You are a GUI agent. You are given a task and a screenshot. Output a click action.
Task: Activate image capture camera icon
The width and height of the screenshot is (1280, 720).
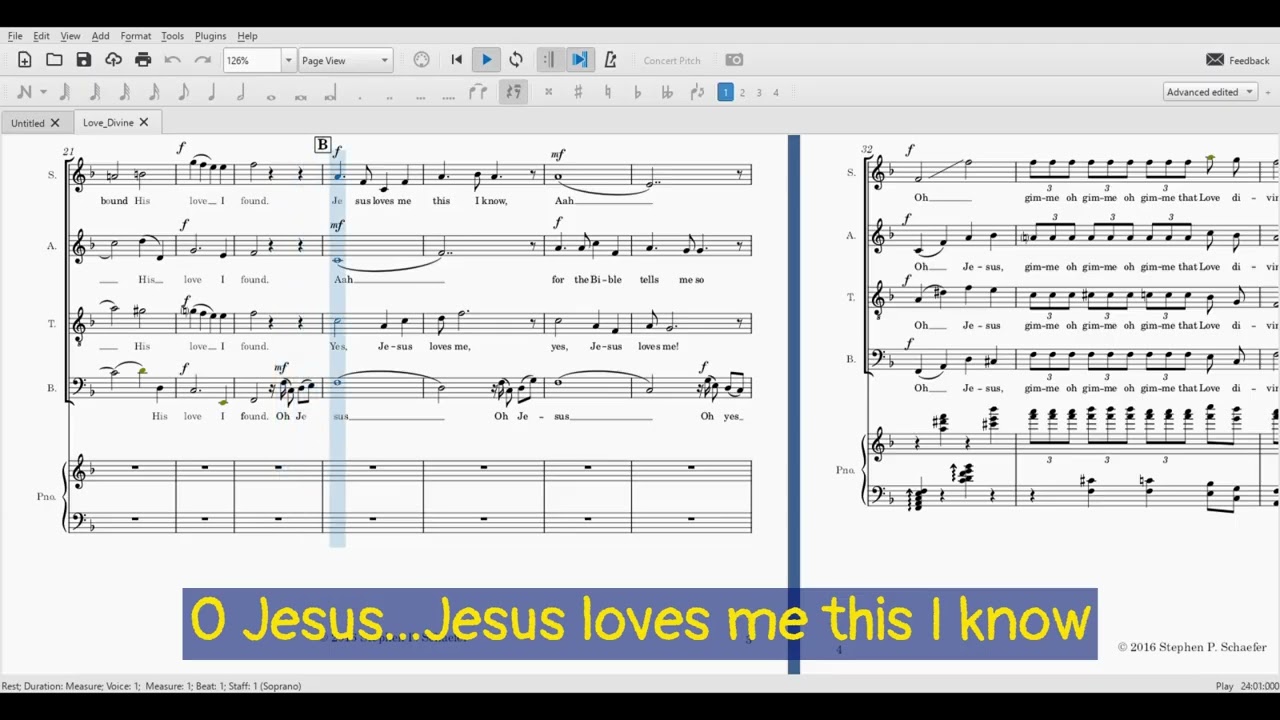(x=734, y=60)
